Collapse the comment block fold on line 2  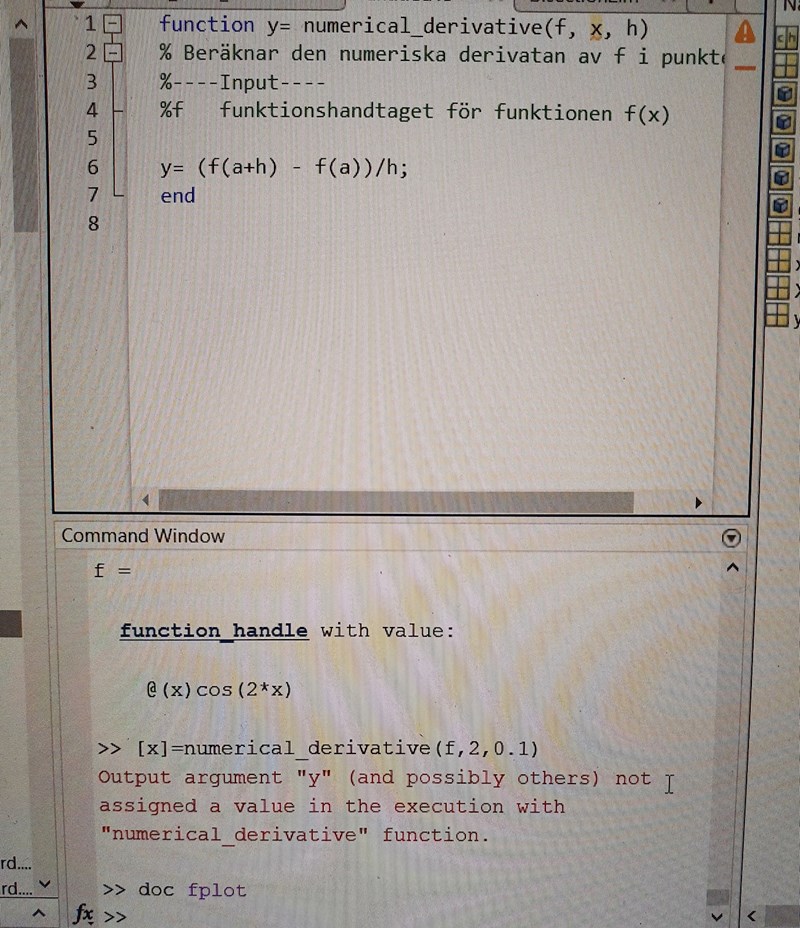pyautogui.click(x=115, y=54)
